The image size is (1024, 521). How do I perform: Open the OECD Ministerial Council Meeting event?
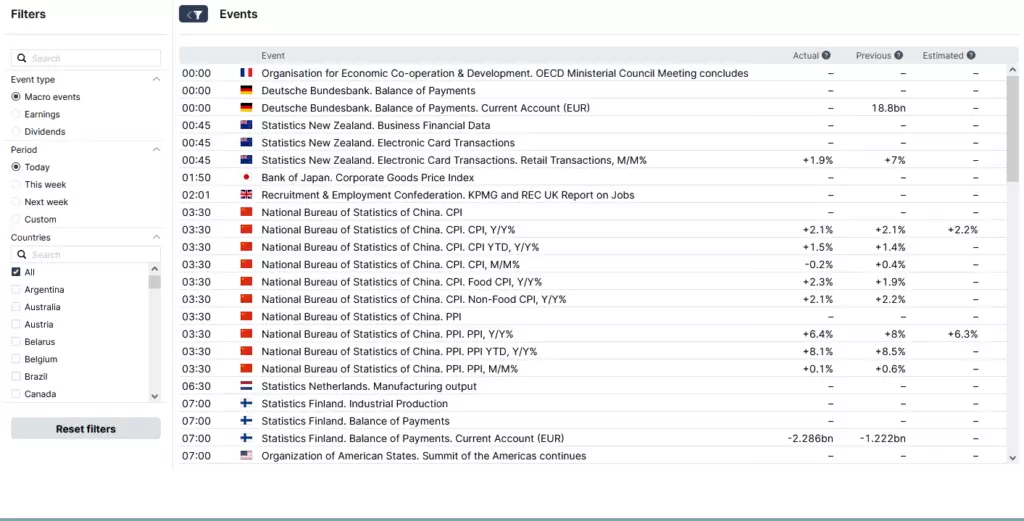tap(505, 73)
